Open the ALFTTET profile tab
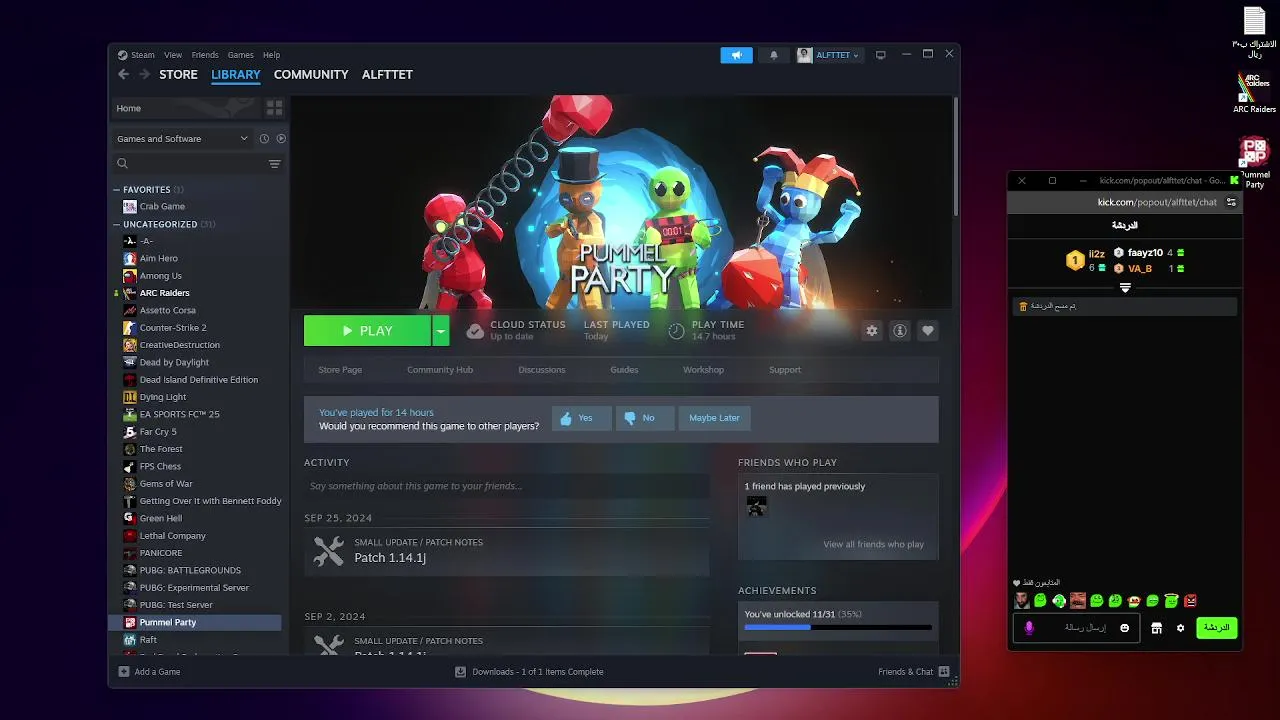 click(387, 74)
